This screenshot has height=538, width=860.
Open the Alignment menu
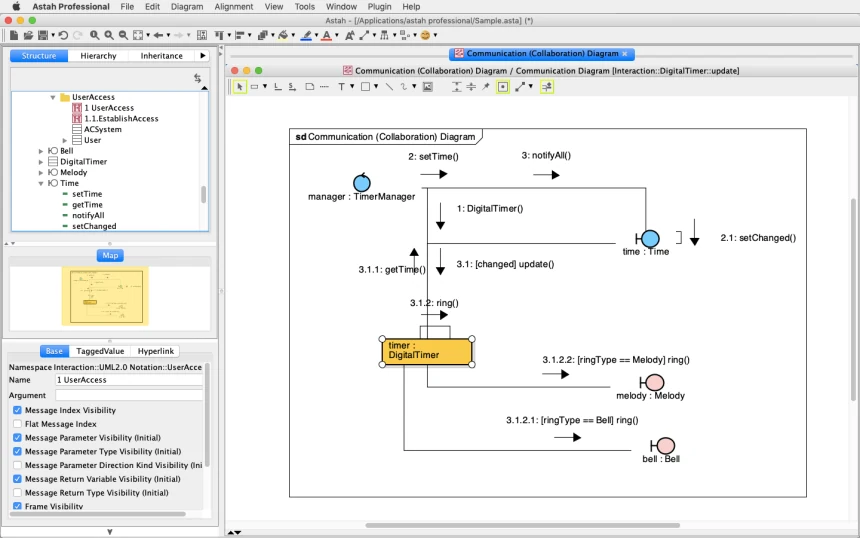point(234,7)
